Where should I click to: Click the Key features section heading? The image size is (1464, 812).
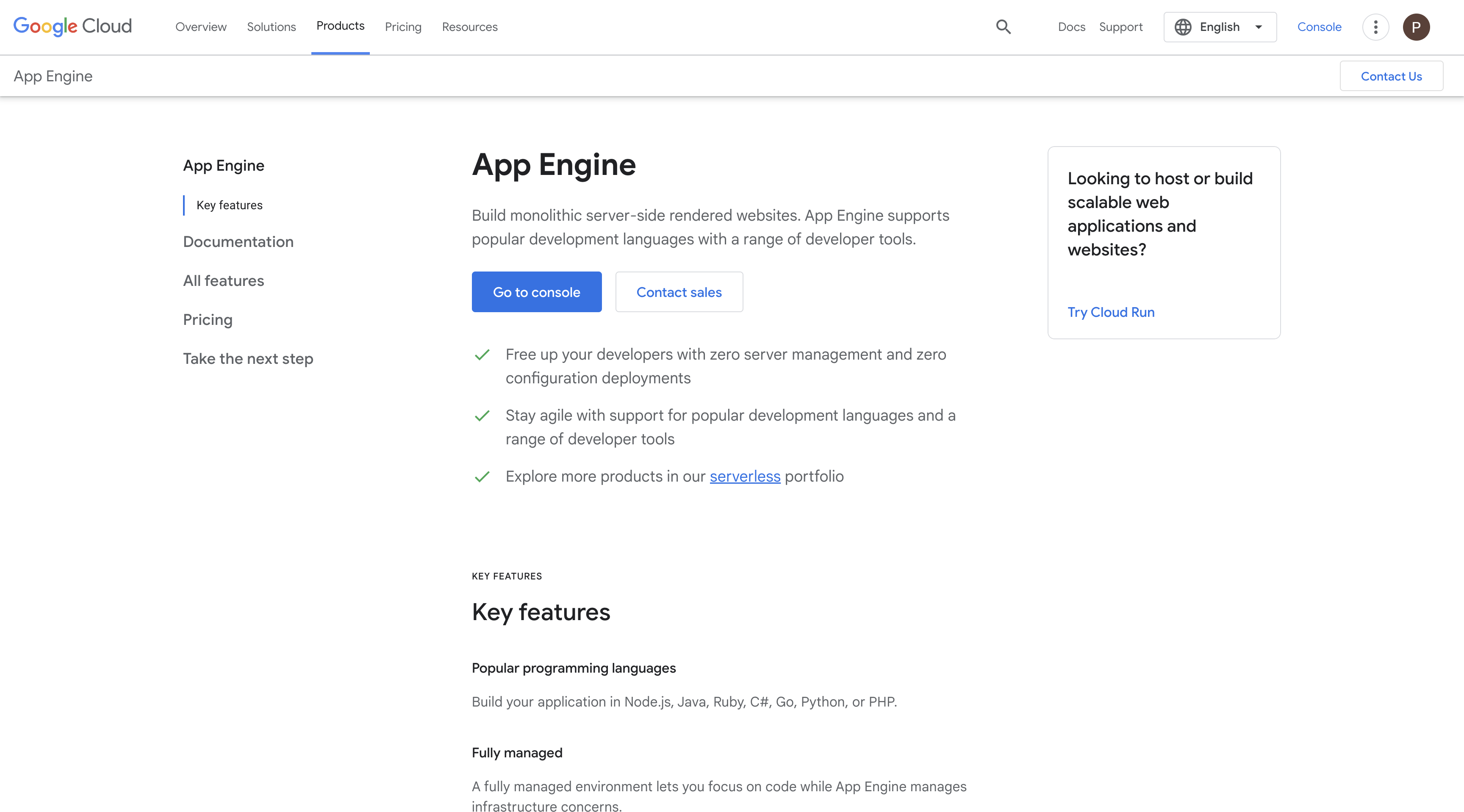coord(541,612)
